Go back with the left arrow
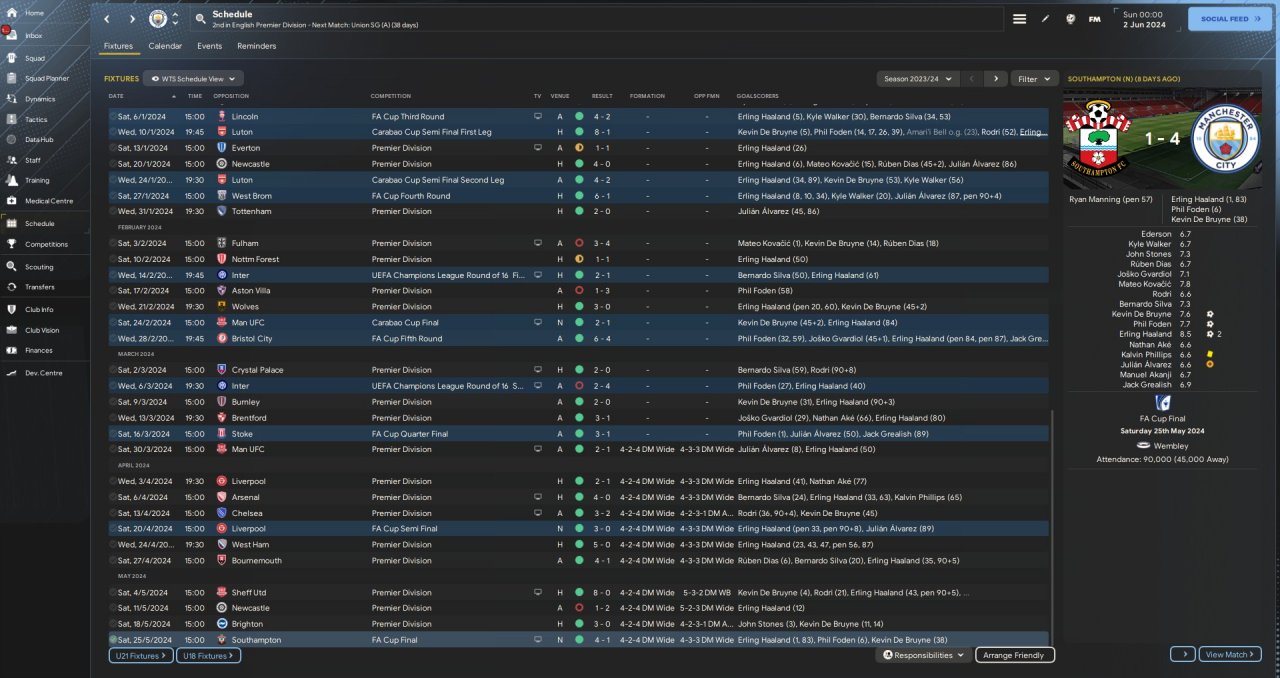The height and width of the screenshot is (678, 1280). point(107,19)
